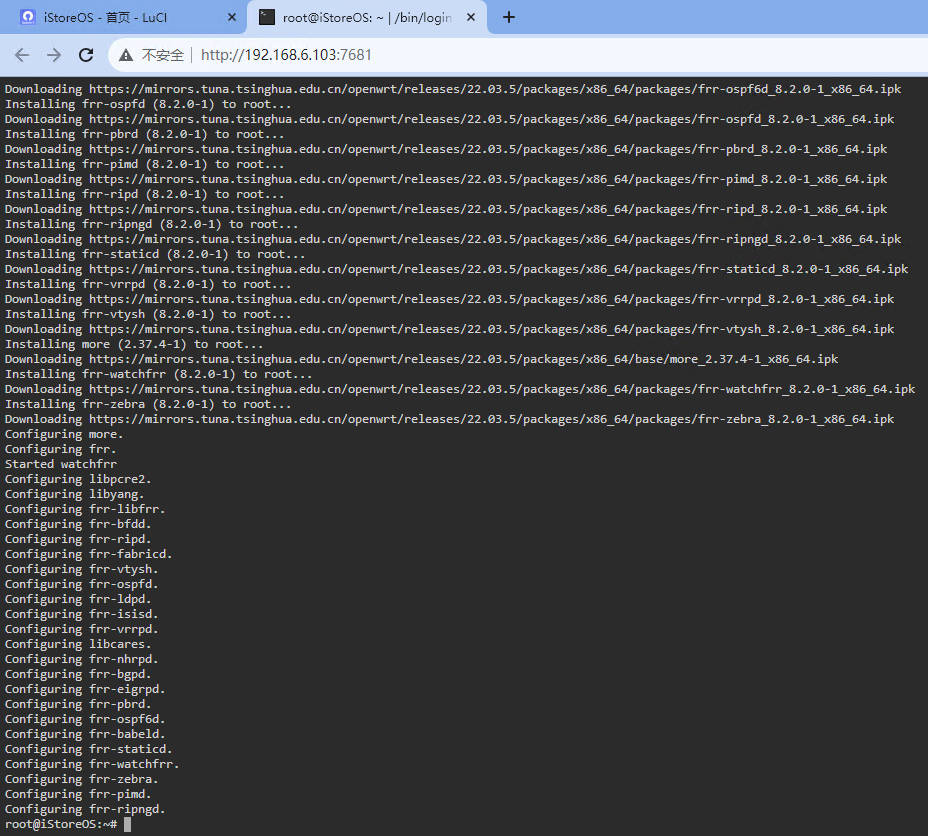Select the root@iStoreOS /bin/login tab

pos(367,18)
